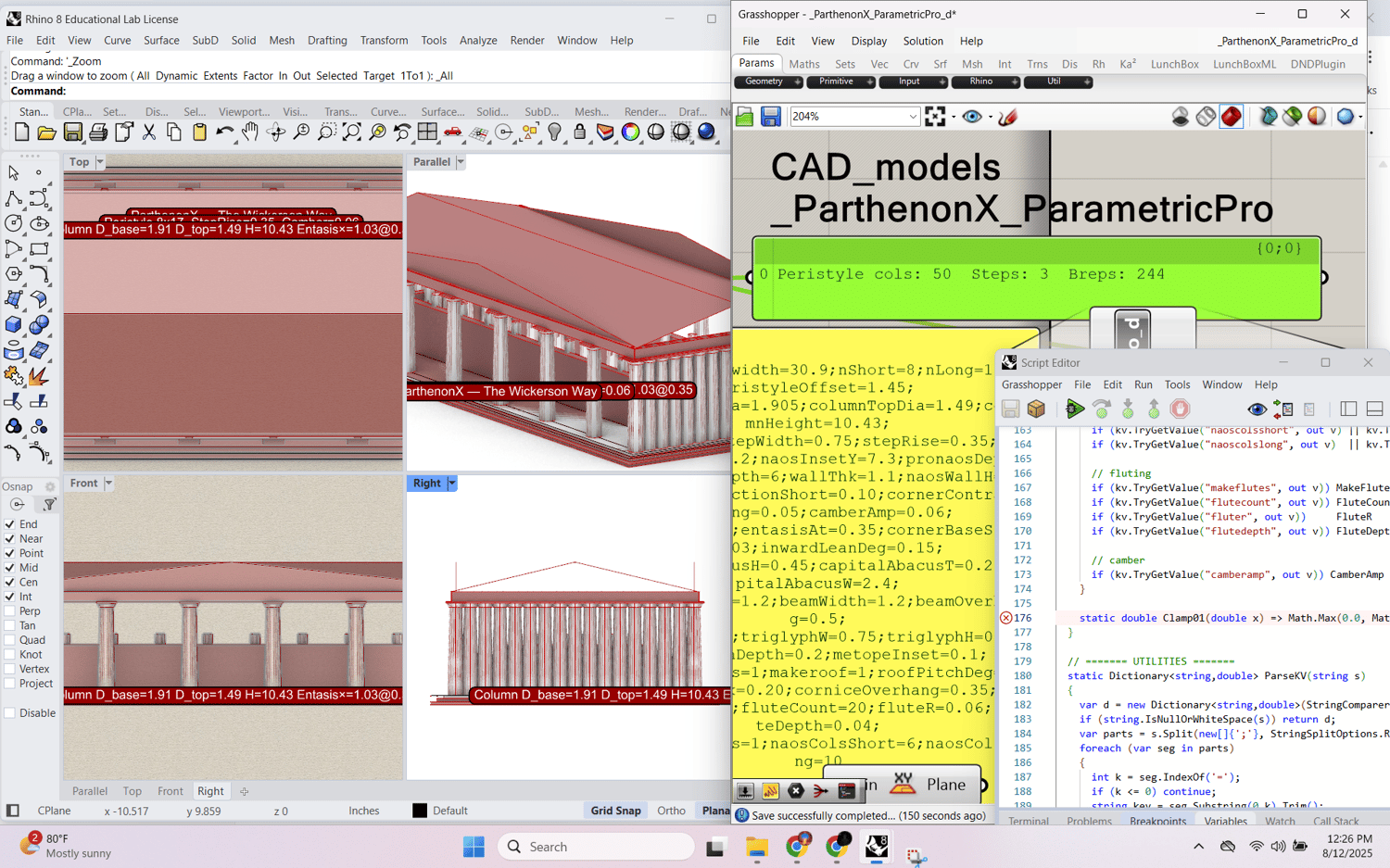This screenshot has width=1390, height=868.
Task: Open the Solution menu in Grasshopper
Action: point(923,42)
